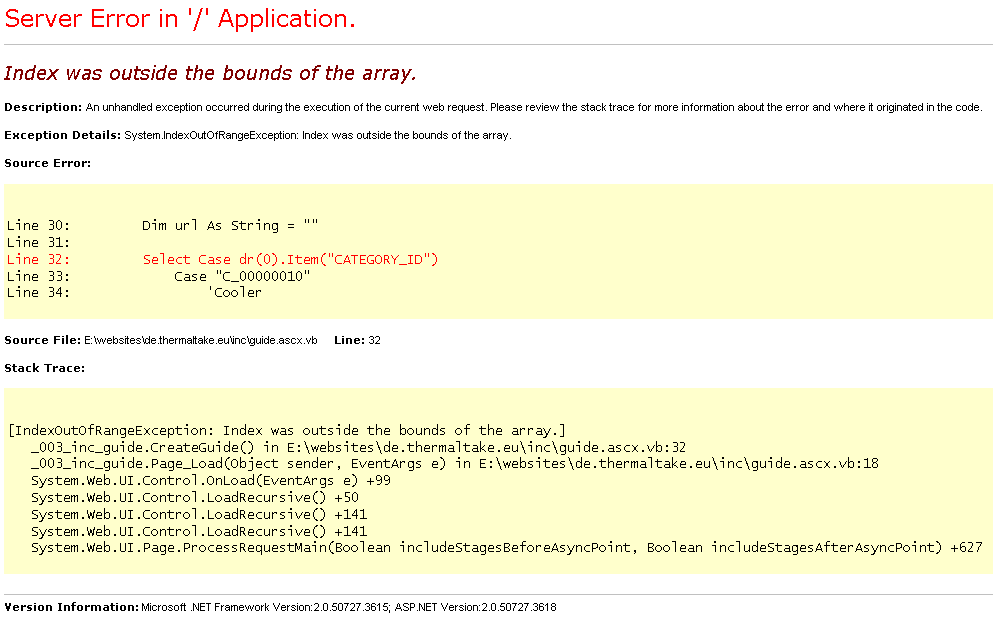
Task: Click the source file path guide.ascx.vb
Action: click(x=201, y=341)
